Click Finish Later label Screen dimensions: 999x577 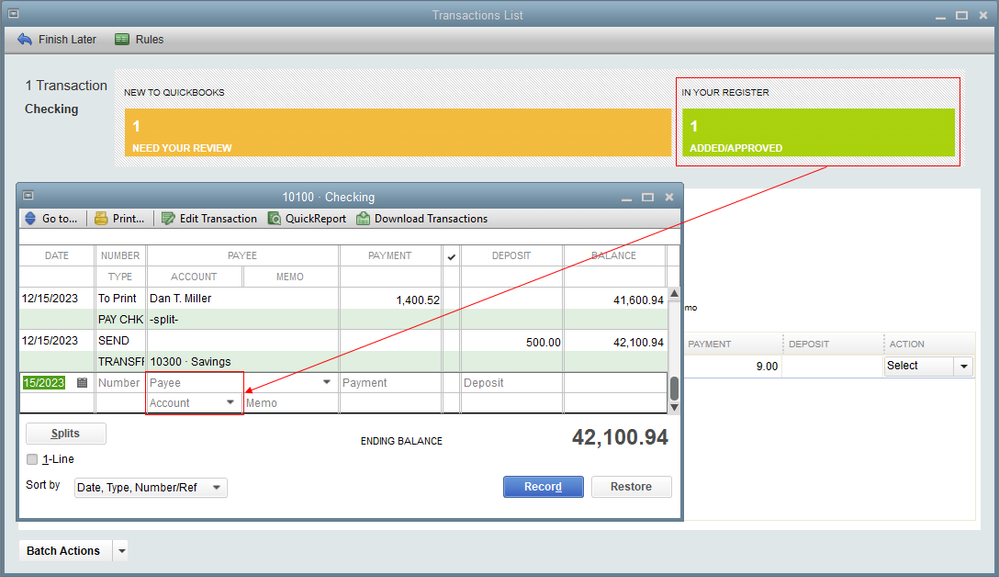coord(67,39)
